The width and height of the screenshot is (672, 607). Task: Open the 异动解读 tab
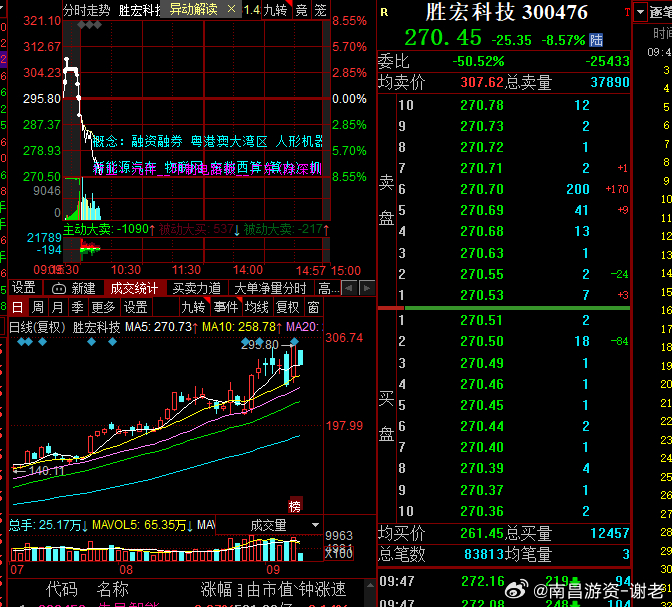pos(193,9)
